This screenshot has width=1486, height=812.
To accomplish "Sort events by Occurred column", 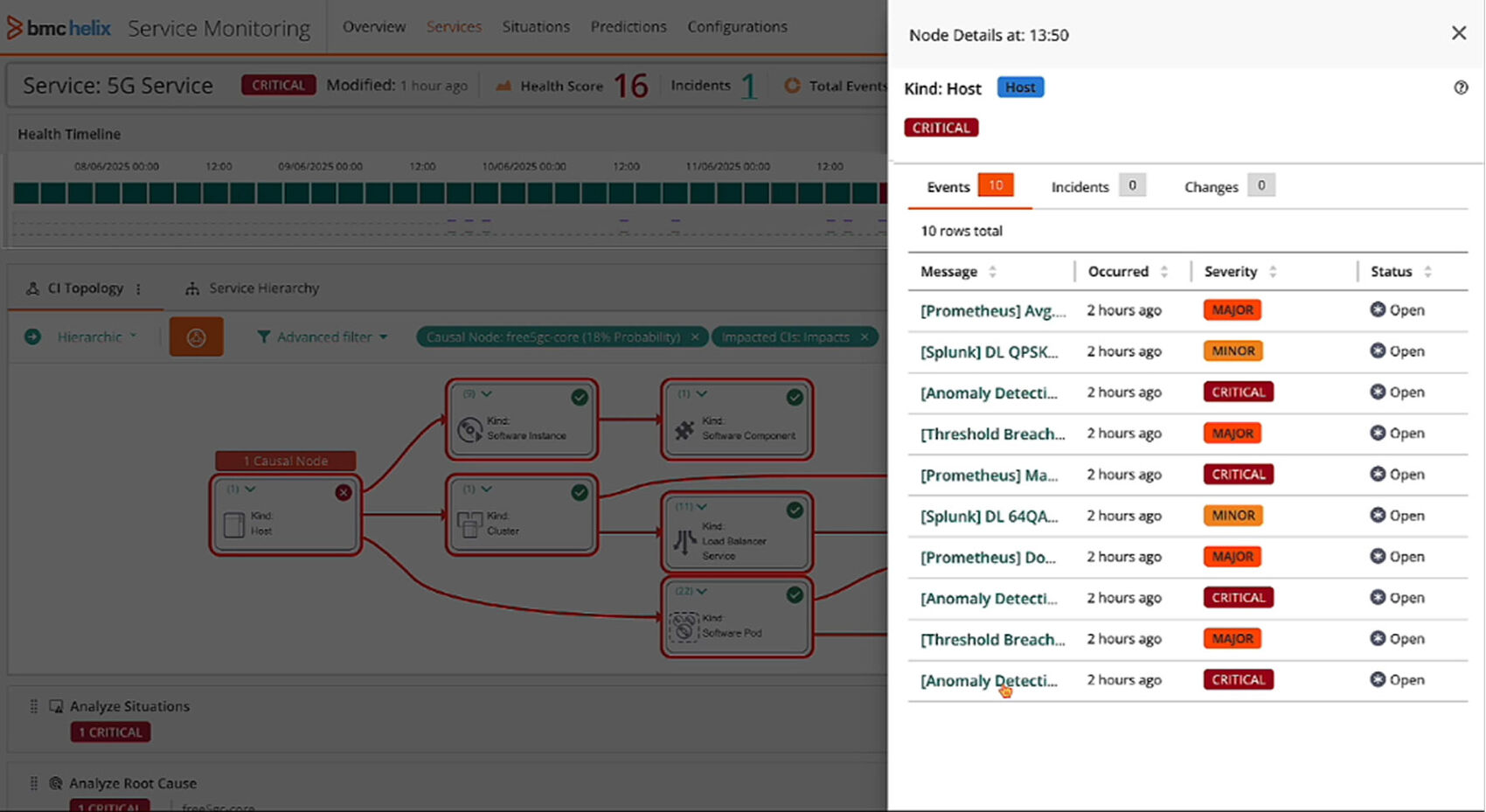I will point(1163,272).
